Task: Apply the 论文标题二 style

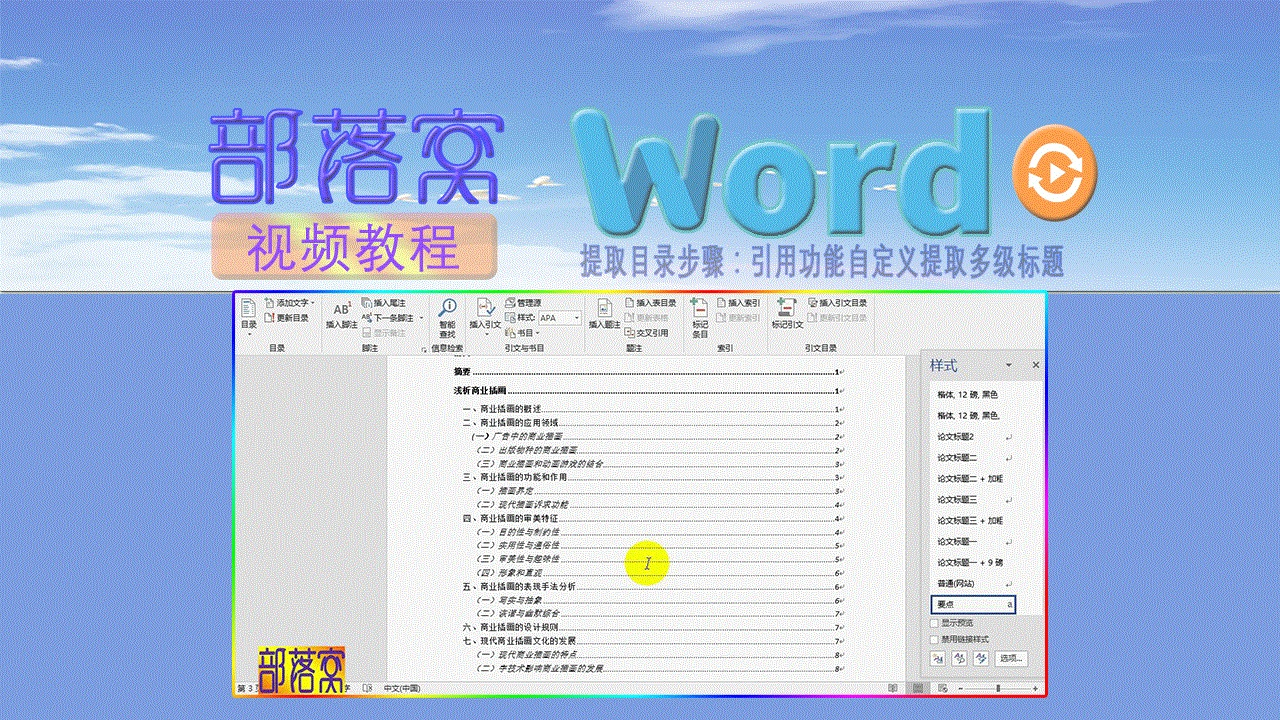Action: click(975, 458)
